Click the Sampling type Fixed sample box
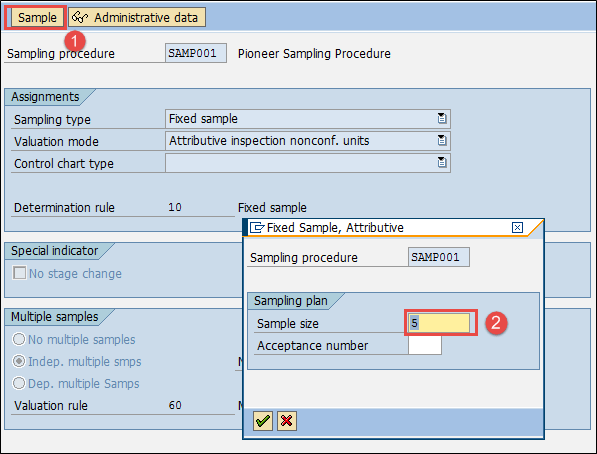Image resolution: width=597 pixels, height=454 pixels. (x=308, y=119)
